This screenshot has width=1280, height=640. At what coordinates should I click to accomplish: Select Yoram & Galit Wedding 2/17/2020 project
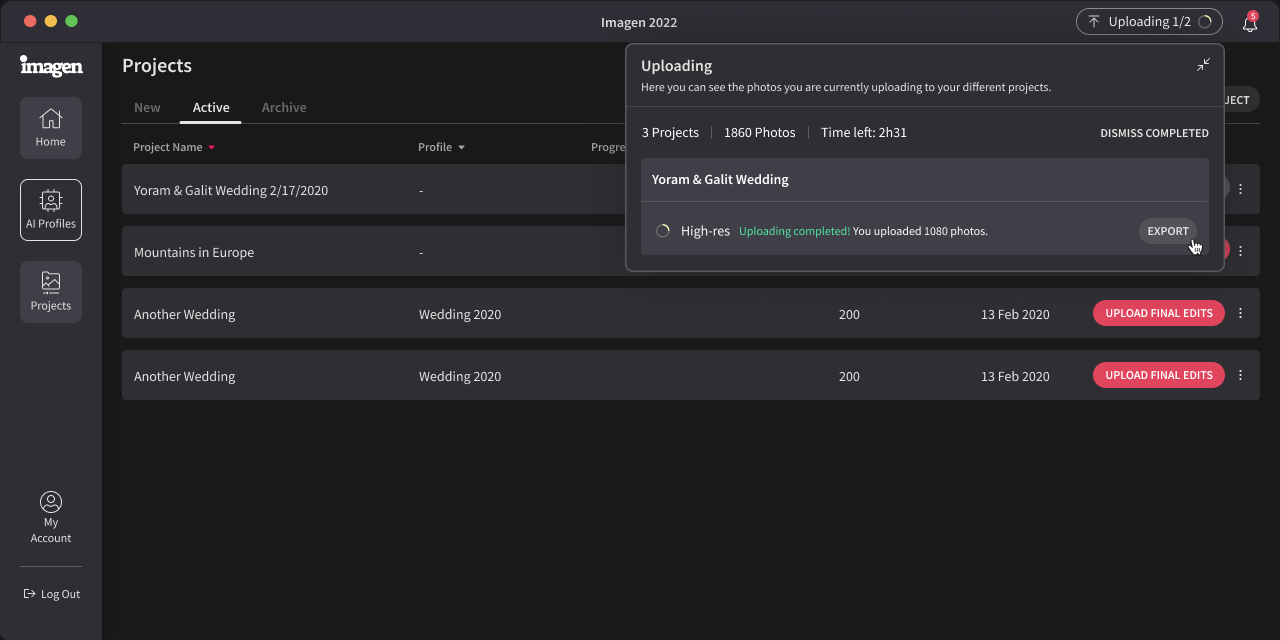[231, 190]
